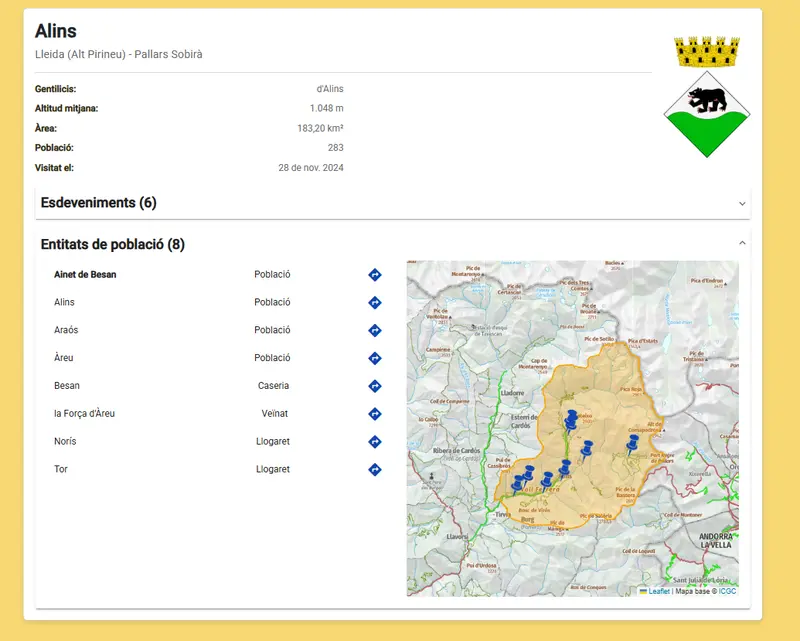
Task: Click directions icon for la Força d'Àreu
Action: coord(374,414)
